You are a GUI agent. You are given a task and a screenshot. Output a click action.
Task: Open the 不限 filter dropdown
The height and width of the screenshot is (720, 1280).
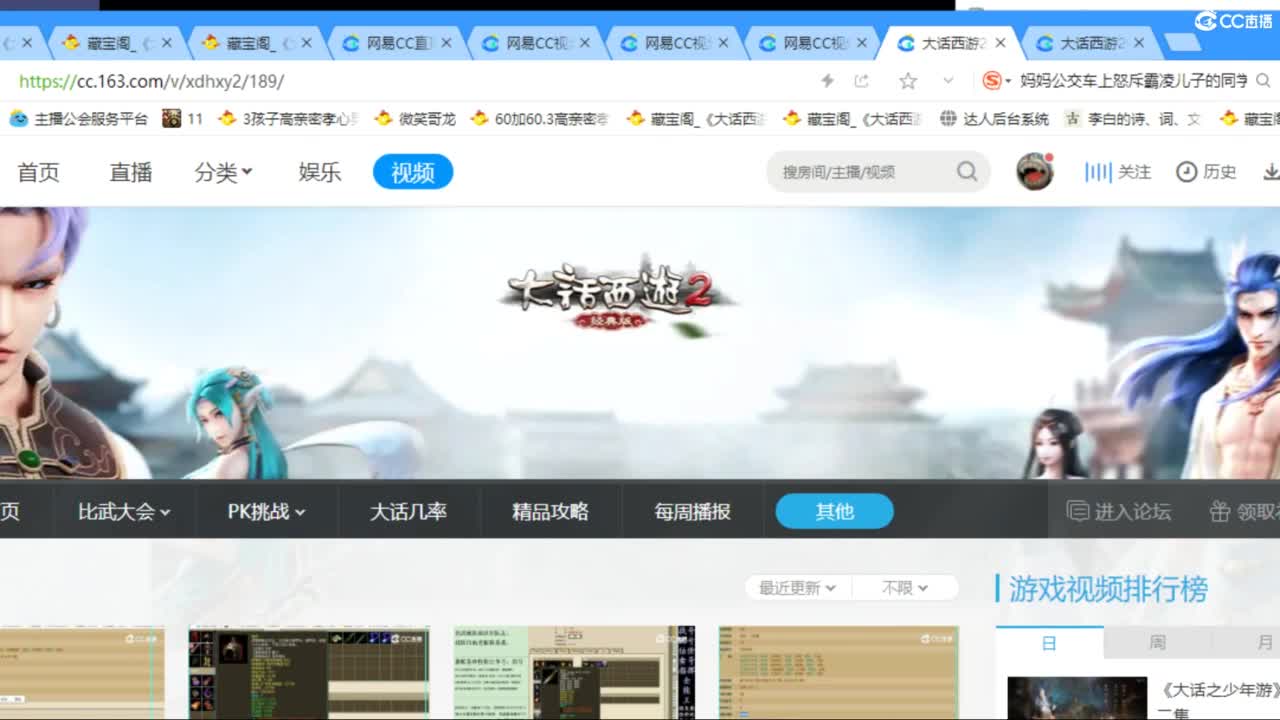click(x=905, y=587)
